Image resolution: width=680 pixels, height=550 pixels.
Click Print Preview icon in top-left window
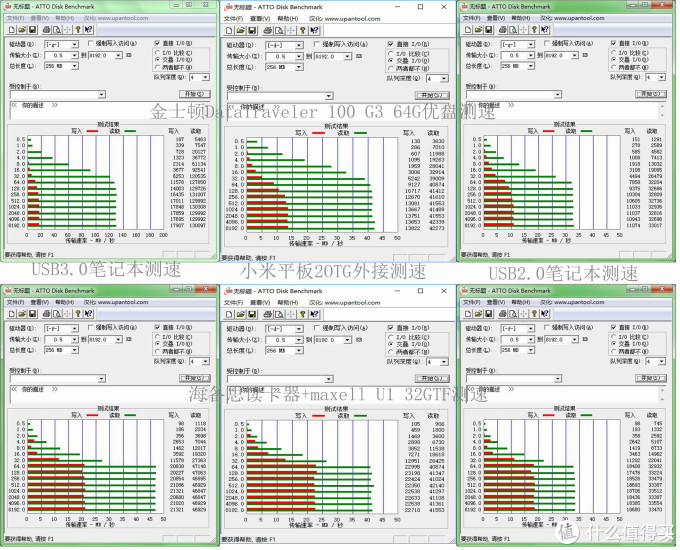pyautogui.click(x=56, y=30)
